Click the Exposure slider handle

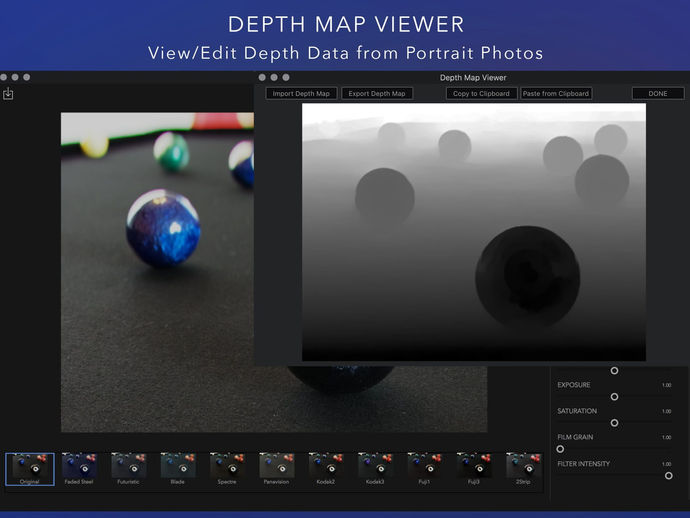tap(614, 397)
